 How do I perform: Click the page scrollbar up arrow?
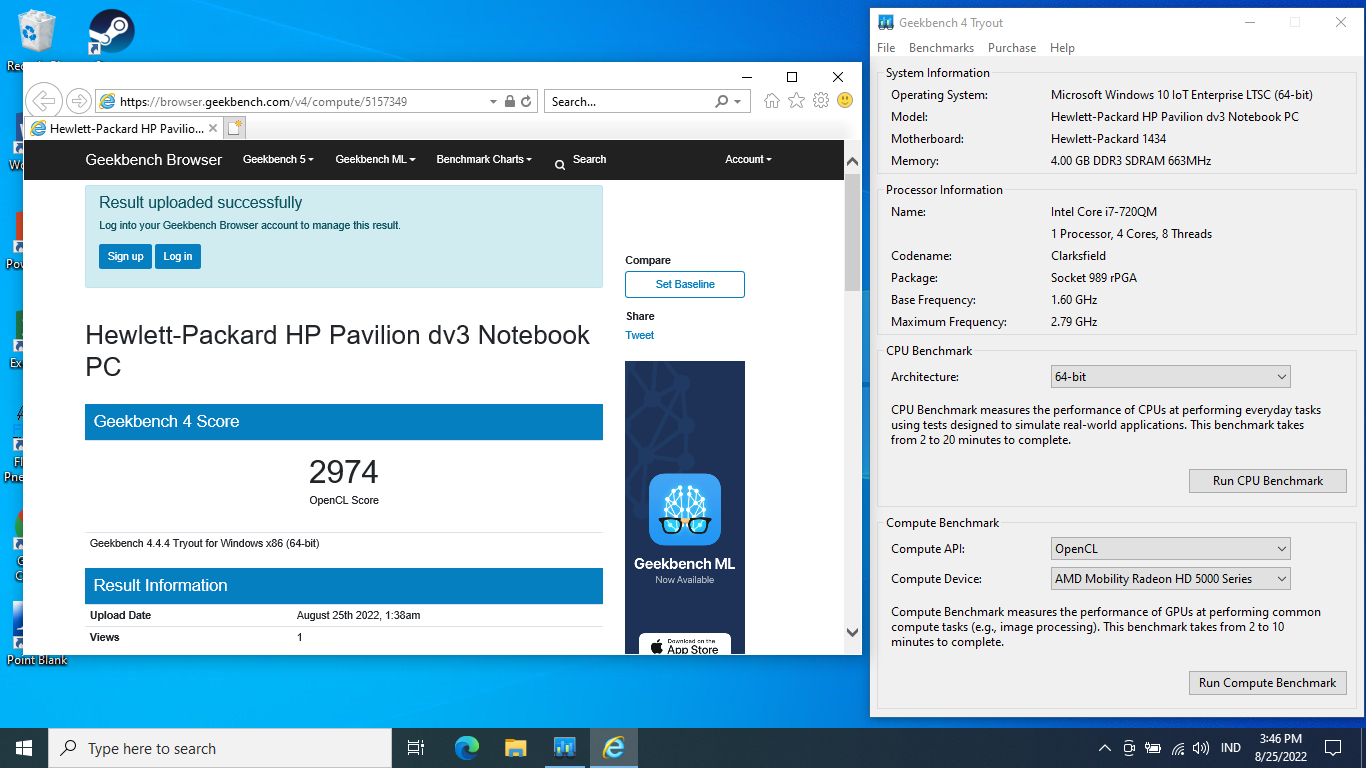(852, 161)
